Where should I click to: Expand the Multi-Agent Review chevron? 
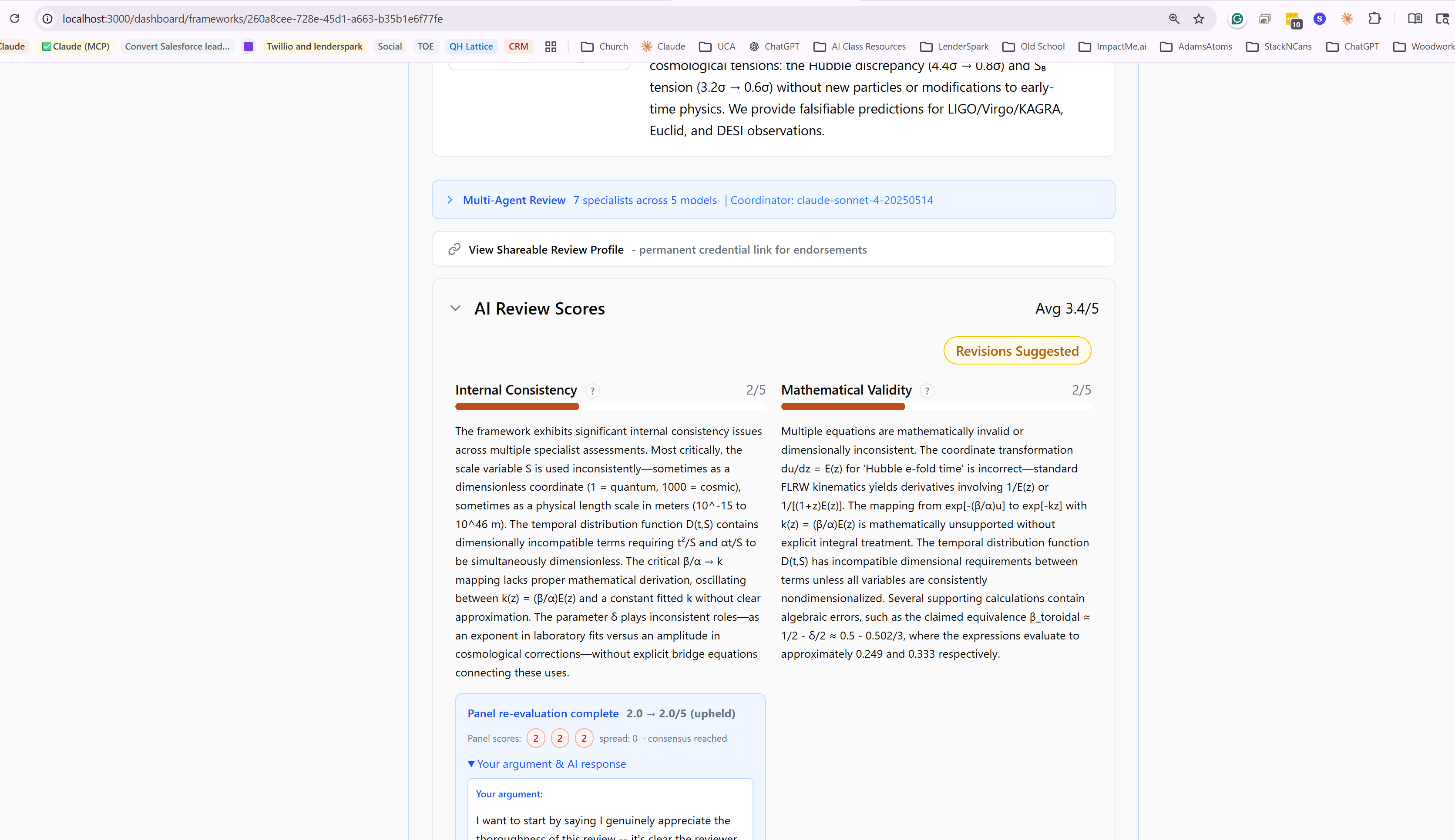coord(450,200)
